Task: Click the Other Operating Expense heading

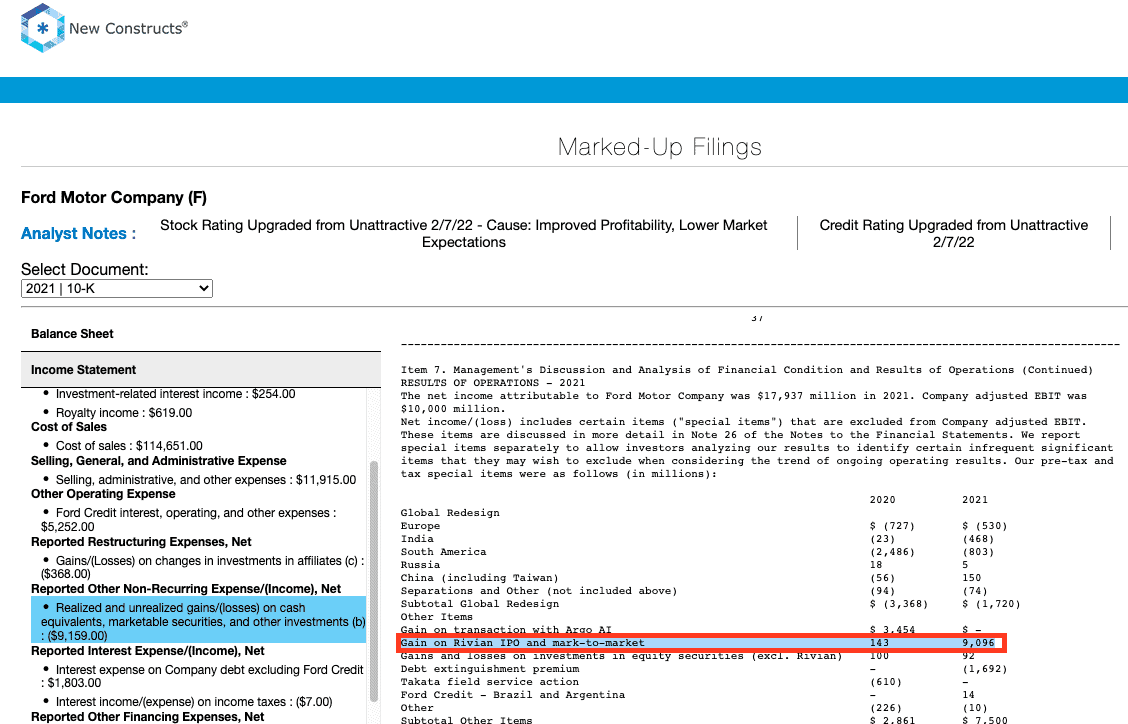Action: [x=104, y=494]
